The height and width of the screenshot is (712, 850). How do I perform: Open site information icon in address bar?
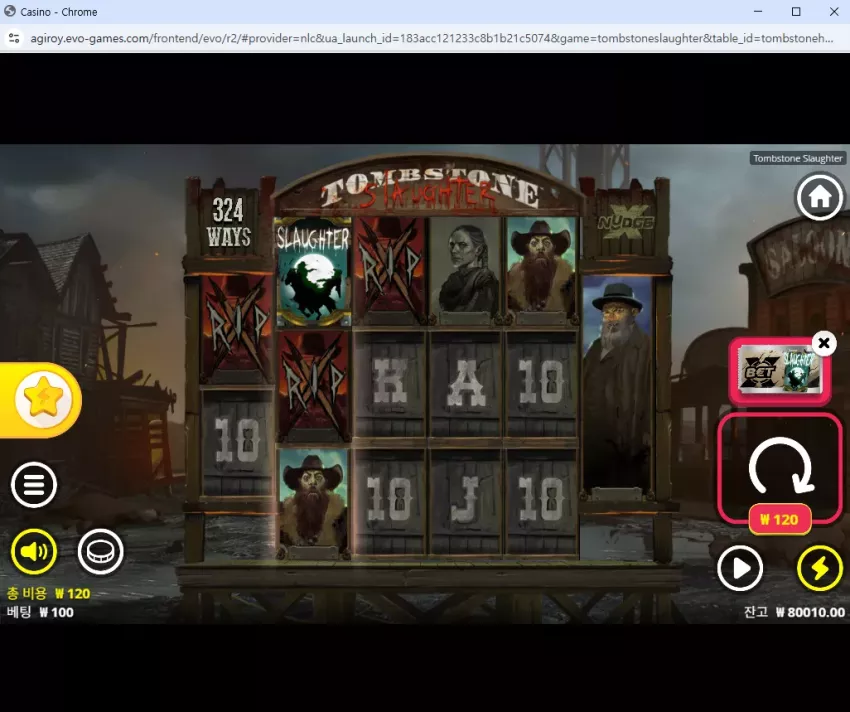point(14,39)
